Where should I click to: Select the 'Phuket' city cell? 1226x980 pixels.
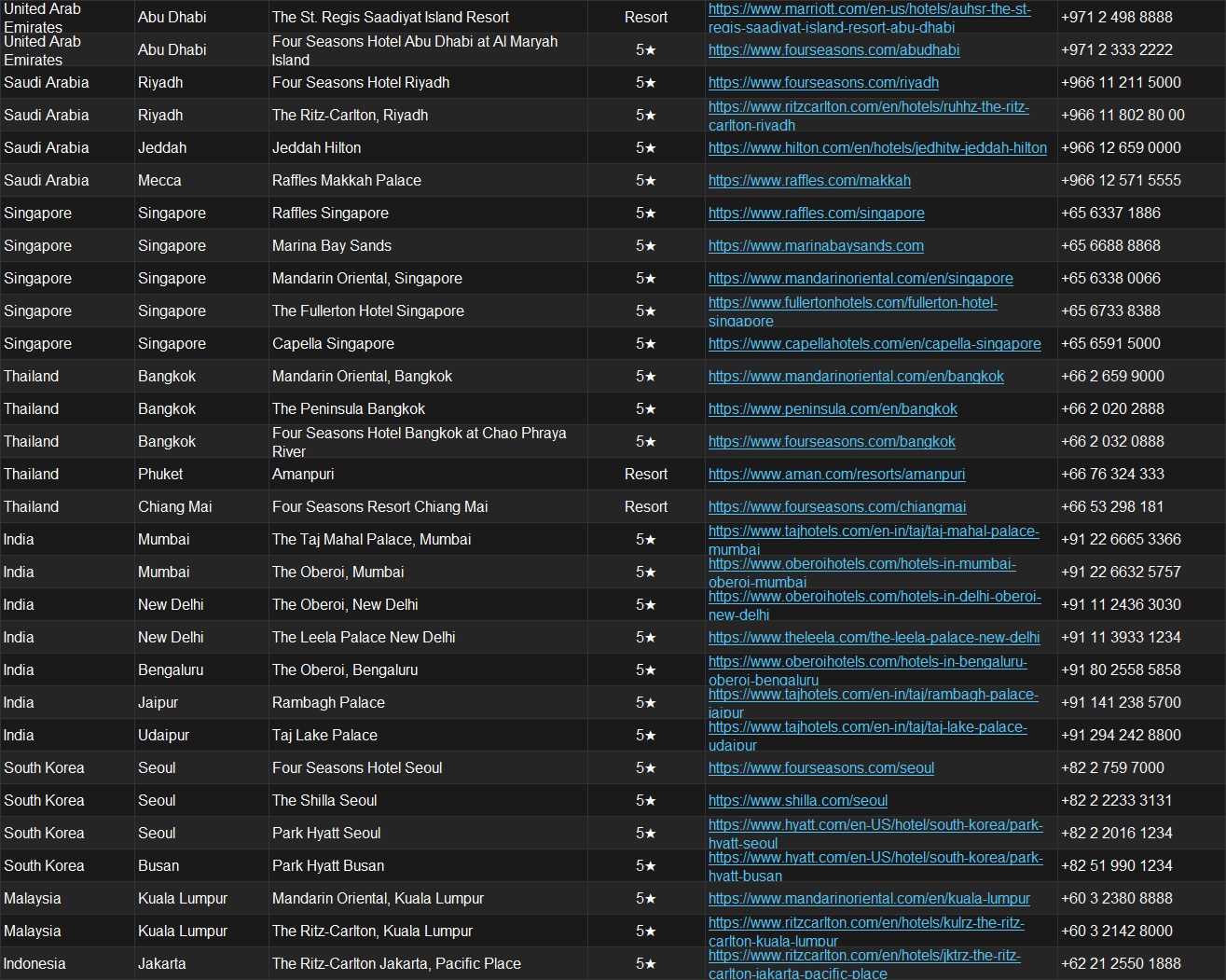[x=201, y=475]
